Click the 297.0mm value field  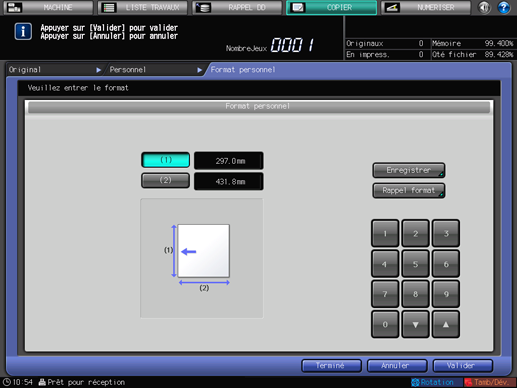pyautogui.click(x=229, y=161)
